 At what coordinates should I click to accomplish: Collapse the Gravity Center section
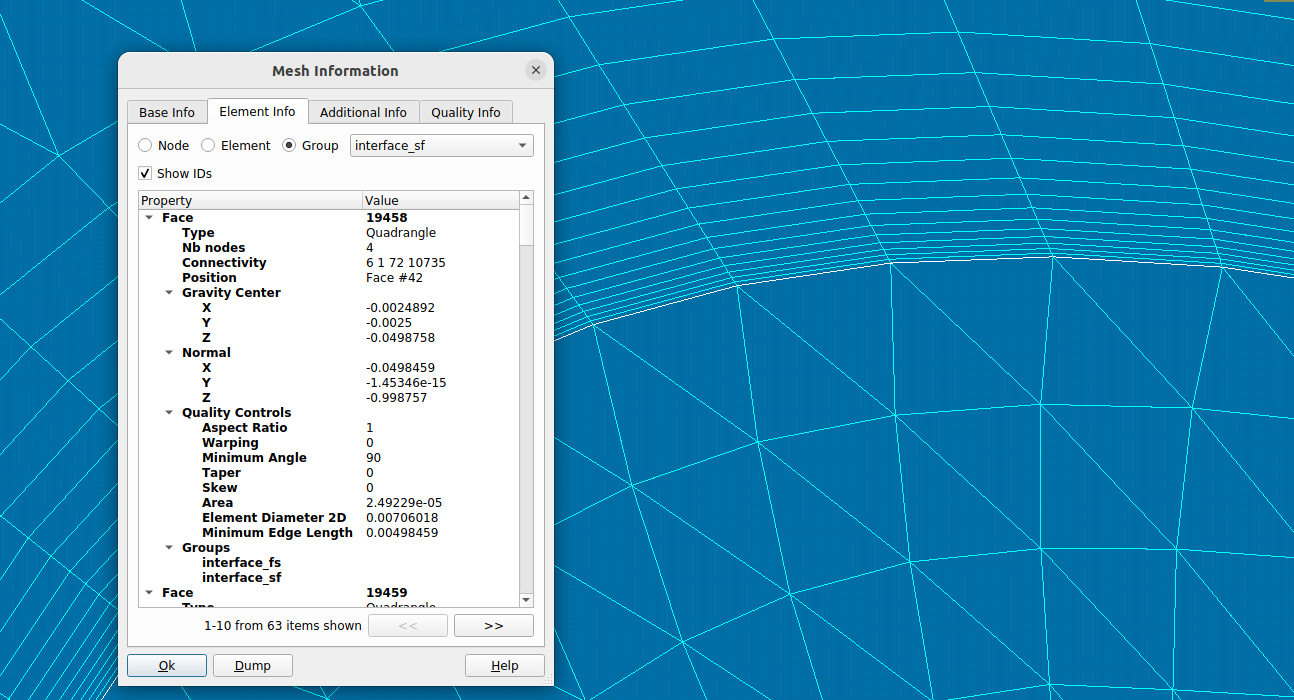[169, 293]
